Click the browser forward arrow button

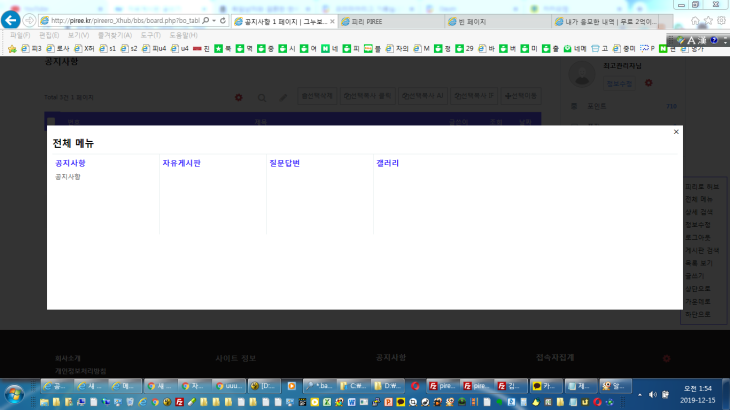pyautogui.click(x=29, y=20)
